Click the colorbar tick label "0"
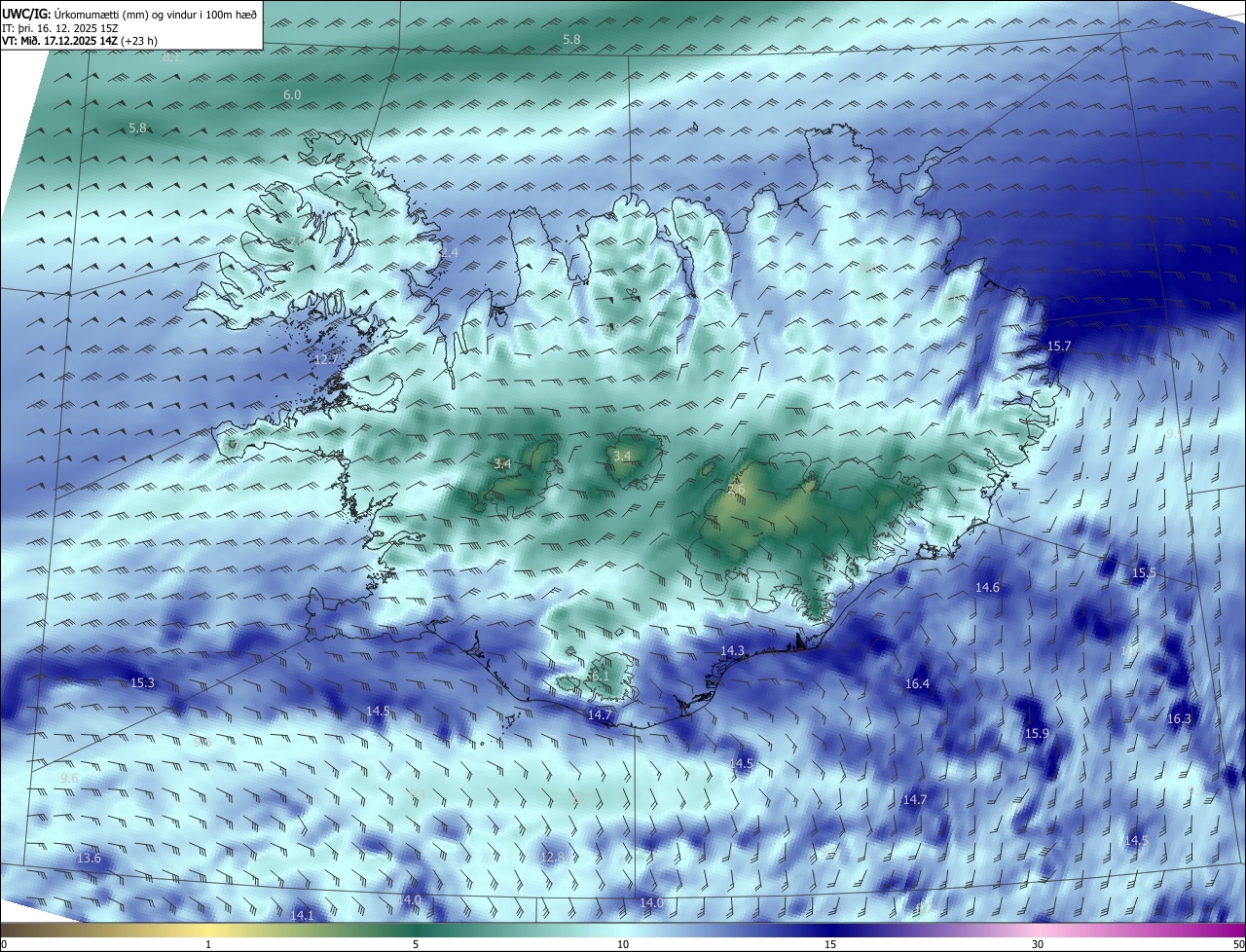The height and width of the screenshot is (952, 1246). [x=4, y=944]
